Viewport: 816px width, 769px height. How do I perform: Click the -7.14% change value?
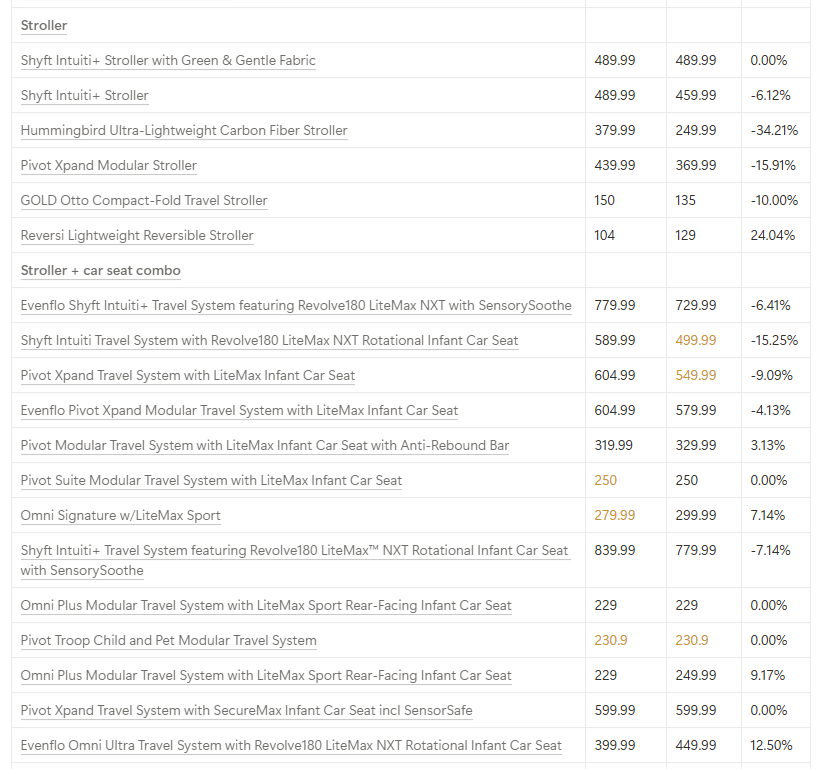(x=770, y=550)
